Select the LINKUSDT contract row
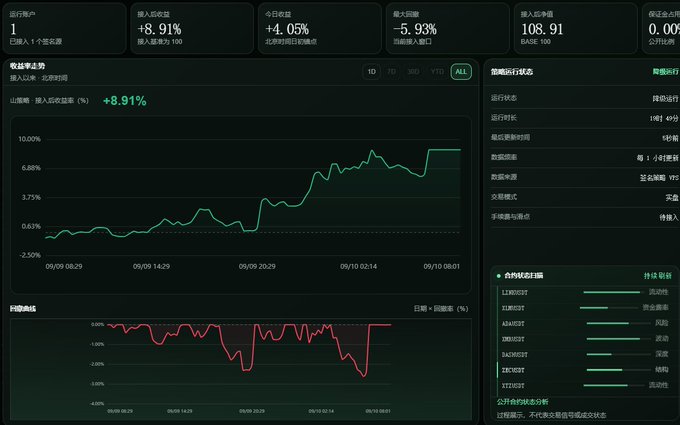The image size is (680, 425). coord(585,292)
